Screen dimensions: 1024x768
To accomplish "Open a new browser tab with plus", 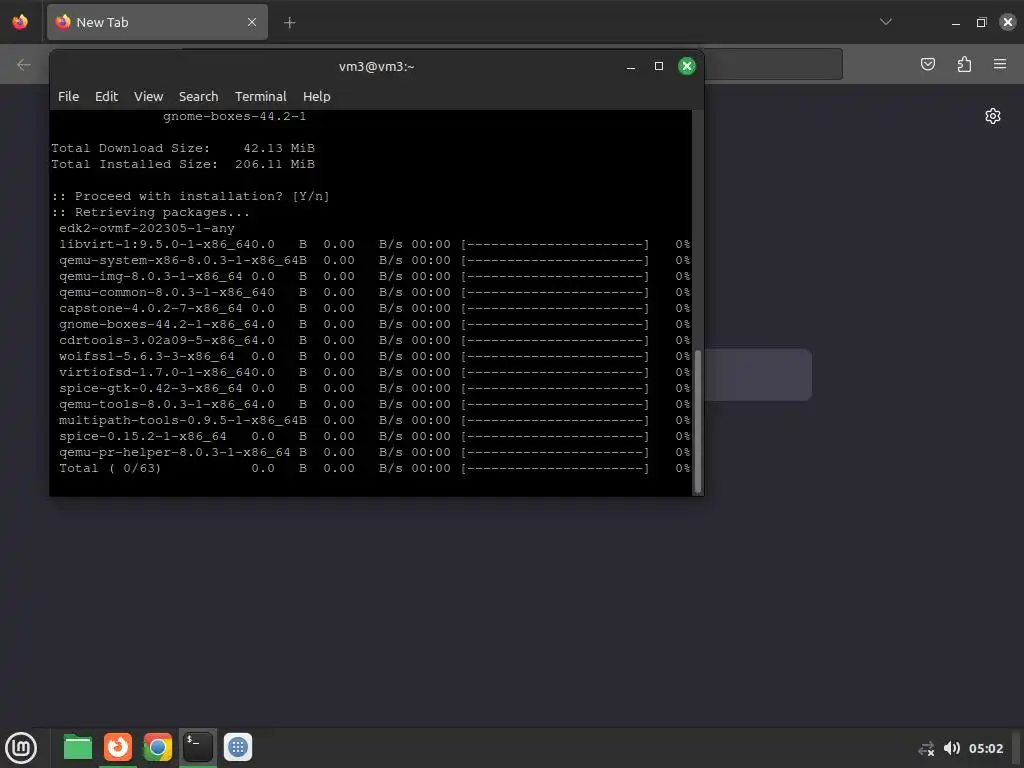I will click(289, 23).
